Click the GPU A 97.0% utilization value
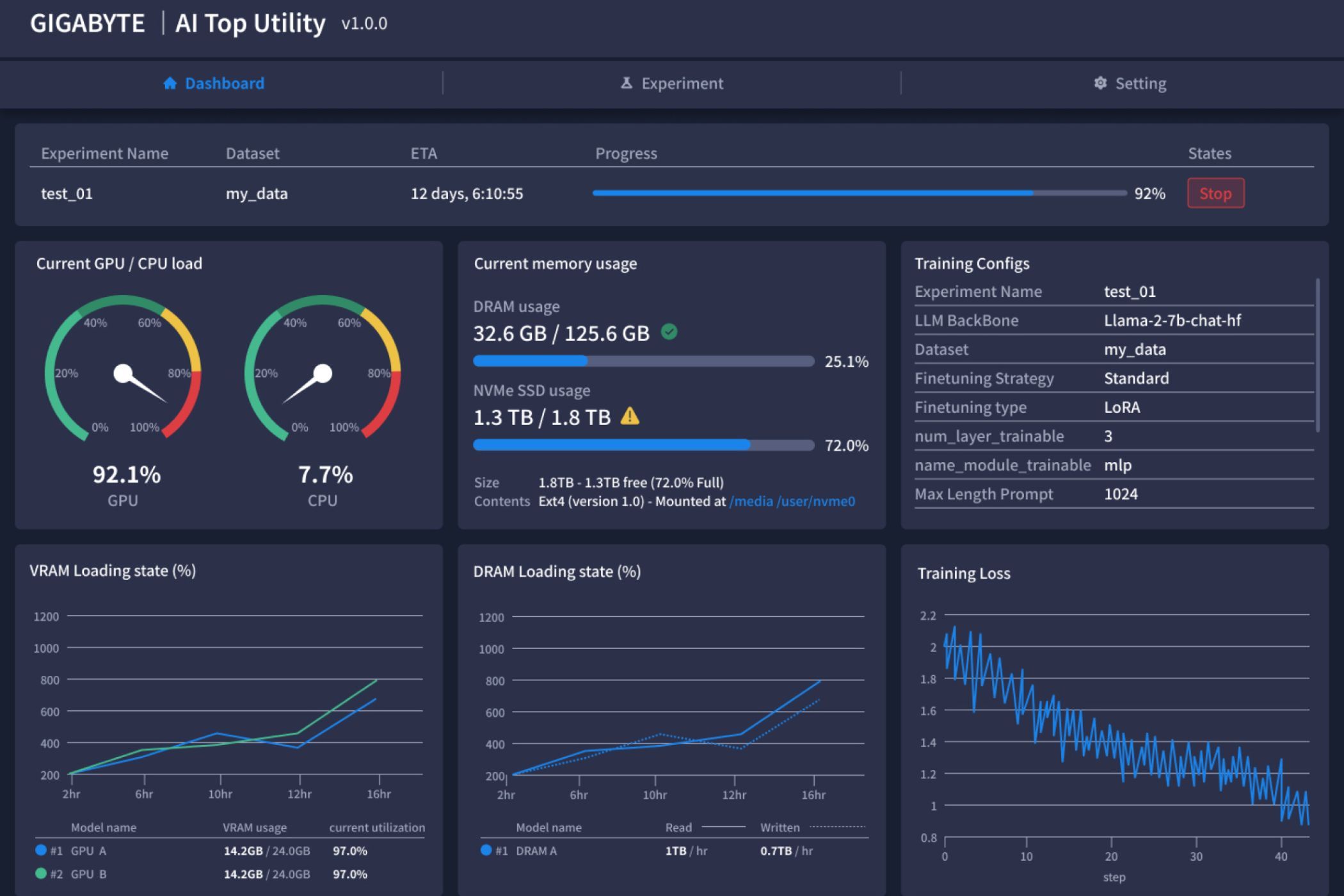Image resolution: width=1344 pixels, height=896 pixels. pos(350,851)
